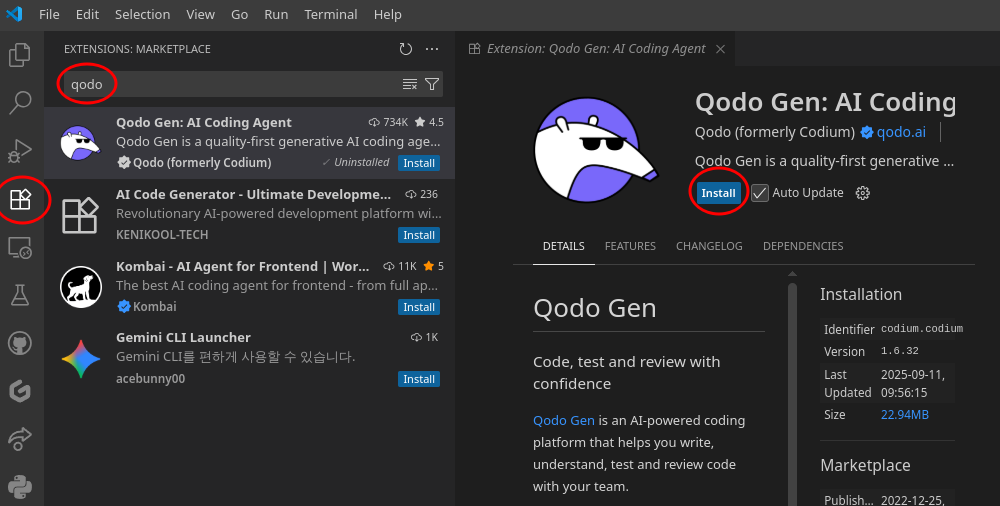Open the Edit menu
Viewport: 1000px width, 506px height.
click(x=87, y=14)
